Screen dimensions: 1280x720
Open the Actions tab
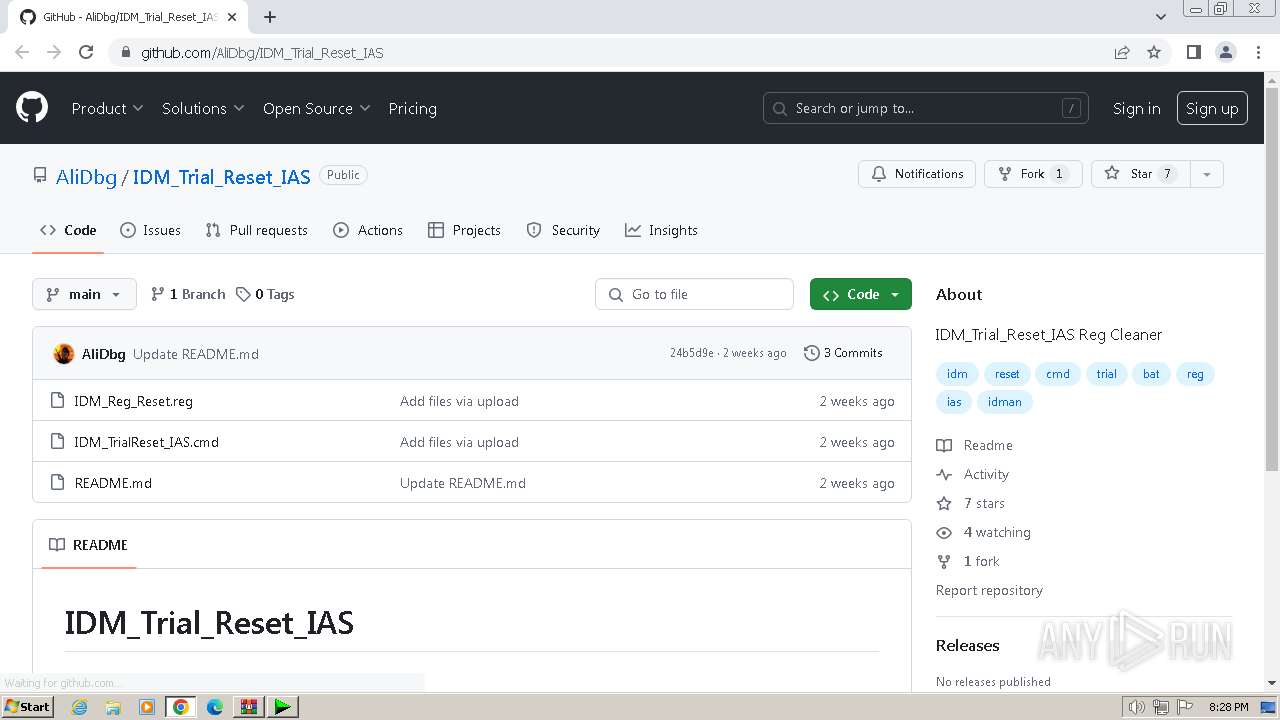[x=368, y=230]
